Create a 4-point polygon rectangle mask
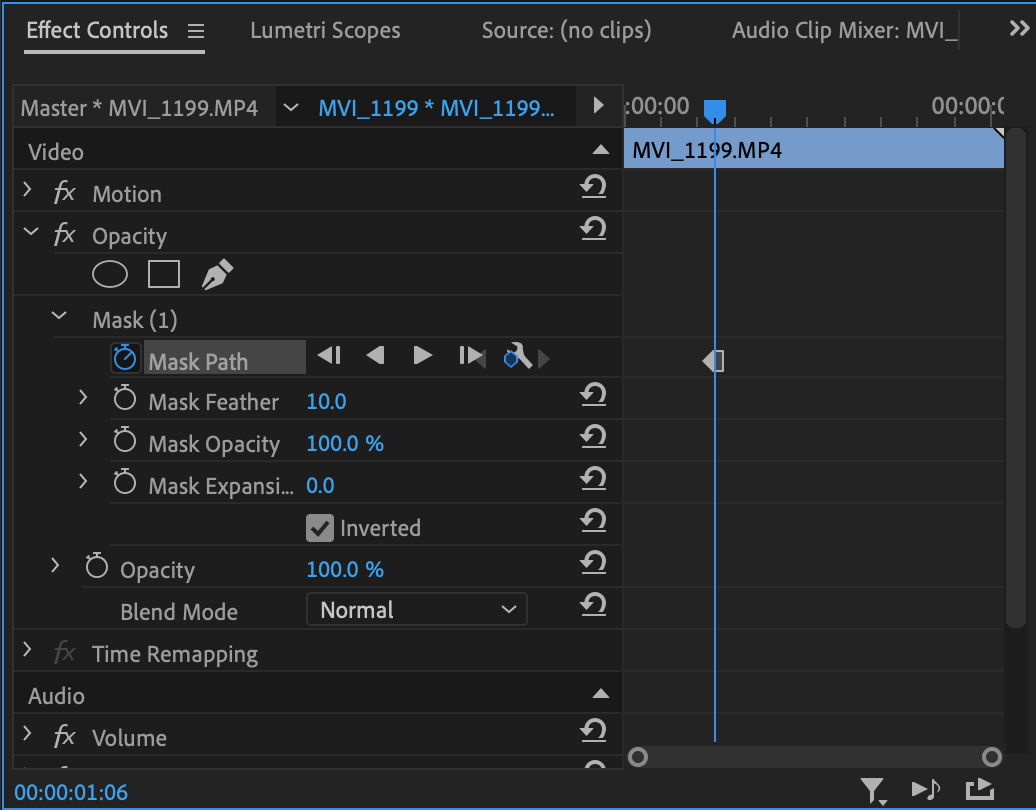Viewport: 1036px width, 810px height. coord(164,274)
